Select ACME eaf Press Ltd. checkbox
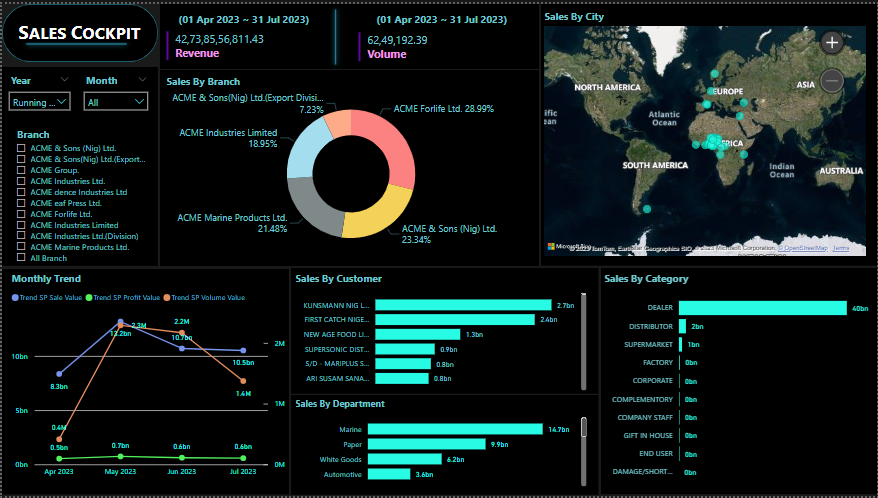The image size is (878, 498). click(x=21, y=203)
